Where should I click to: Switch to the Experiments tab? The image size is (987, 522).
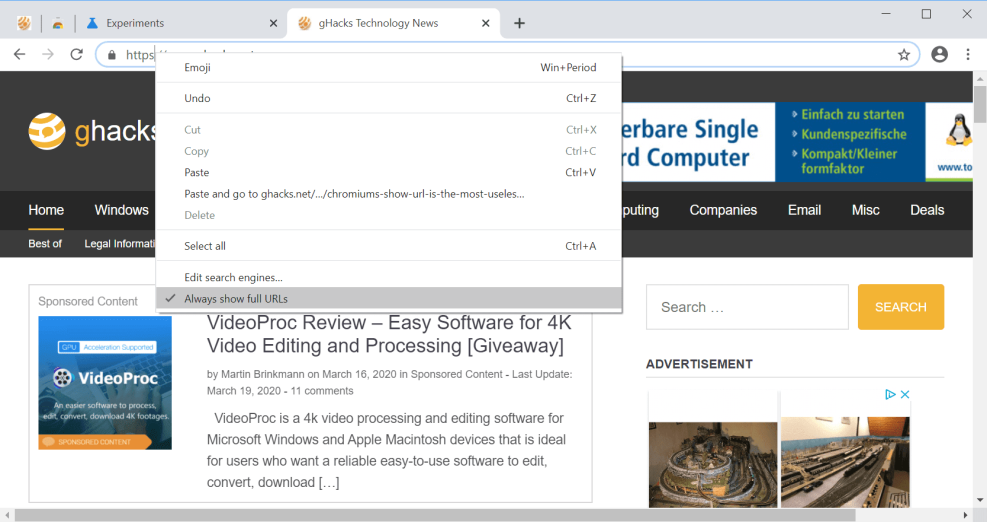point(183,23)
